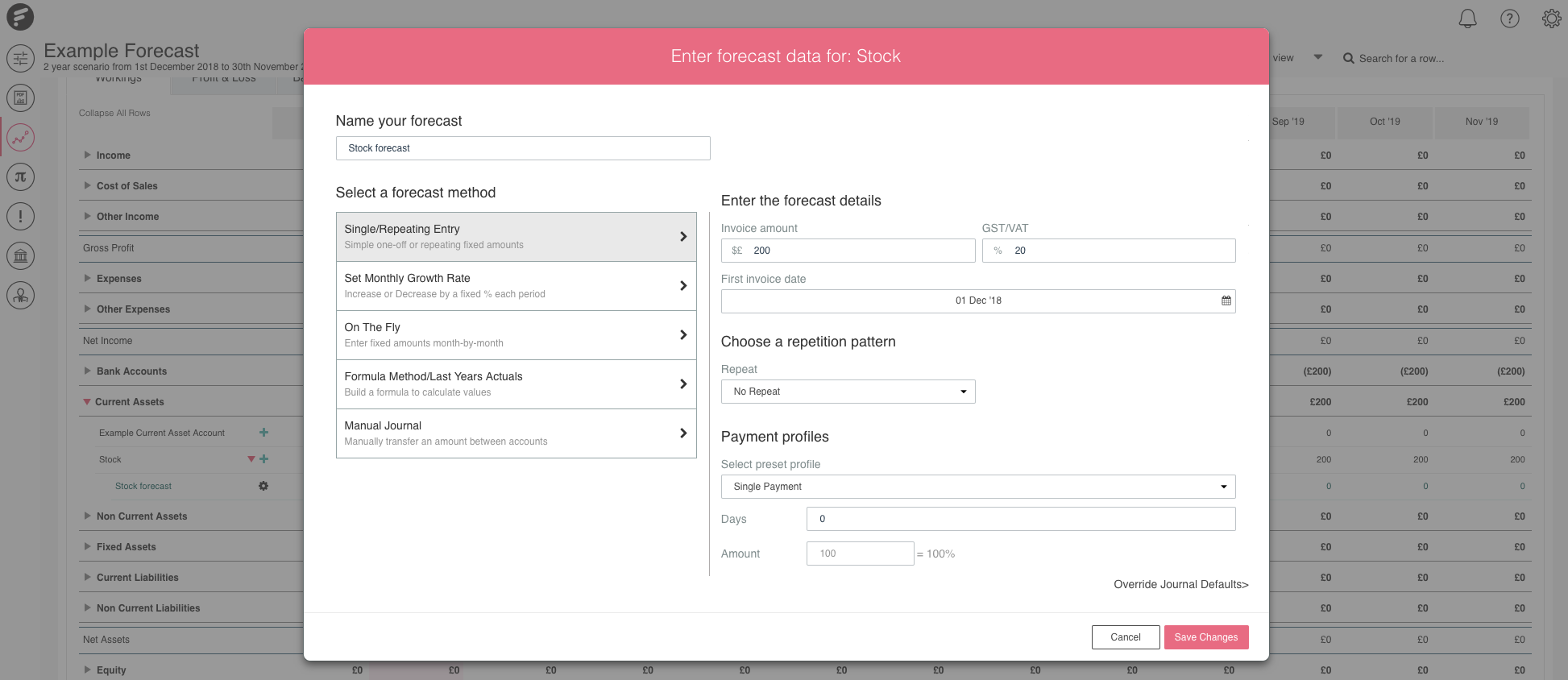Open the user location sidebar icon
This screenshot has width=1568, height=680.
pos(20,296)
